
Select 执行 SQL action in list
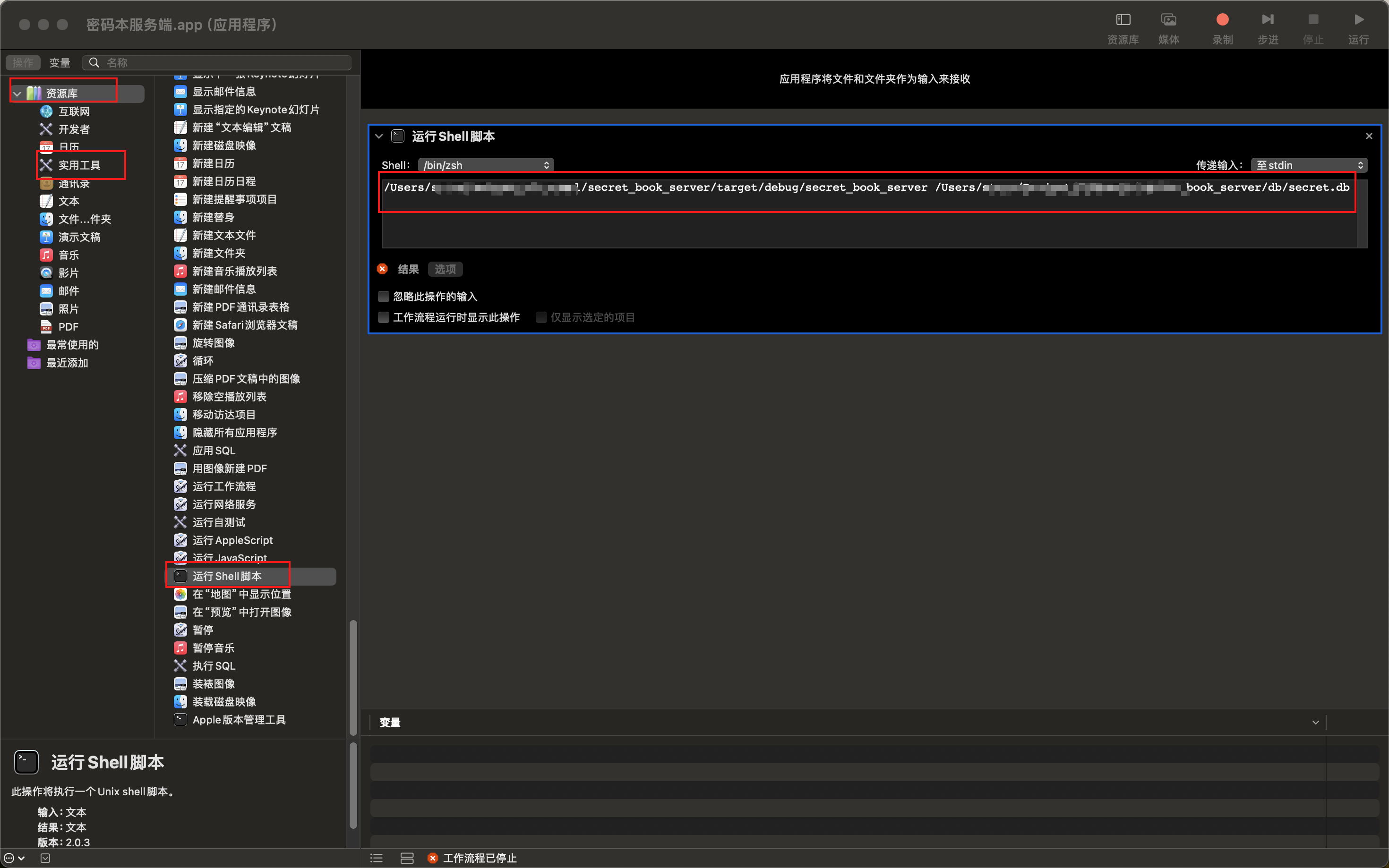[x=214, y=666]
